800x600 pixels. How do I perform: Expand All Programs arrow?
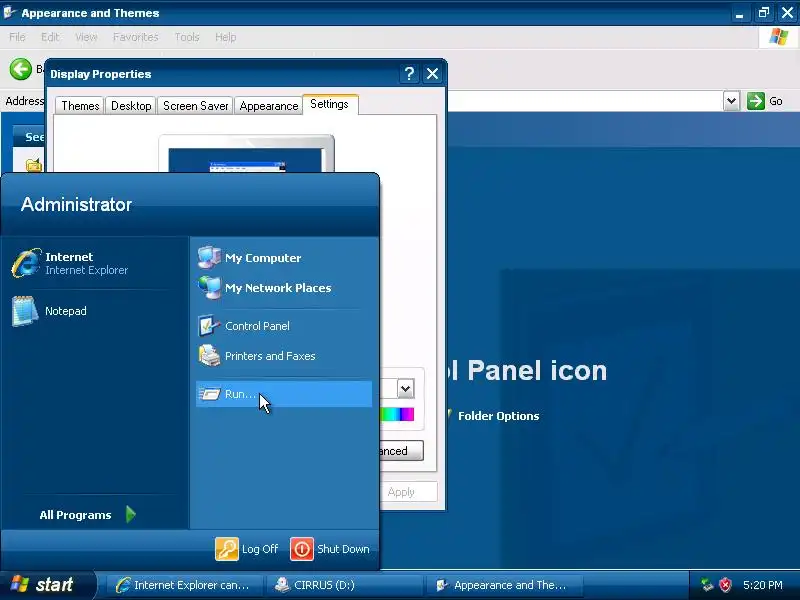point(131,514)
